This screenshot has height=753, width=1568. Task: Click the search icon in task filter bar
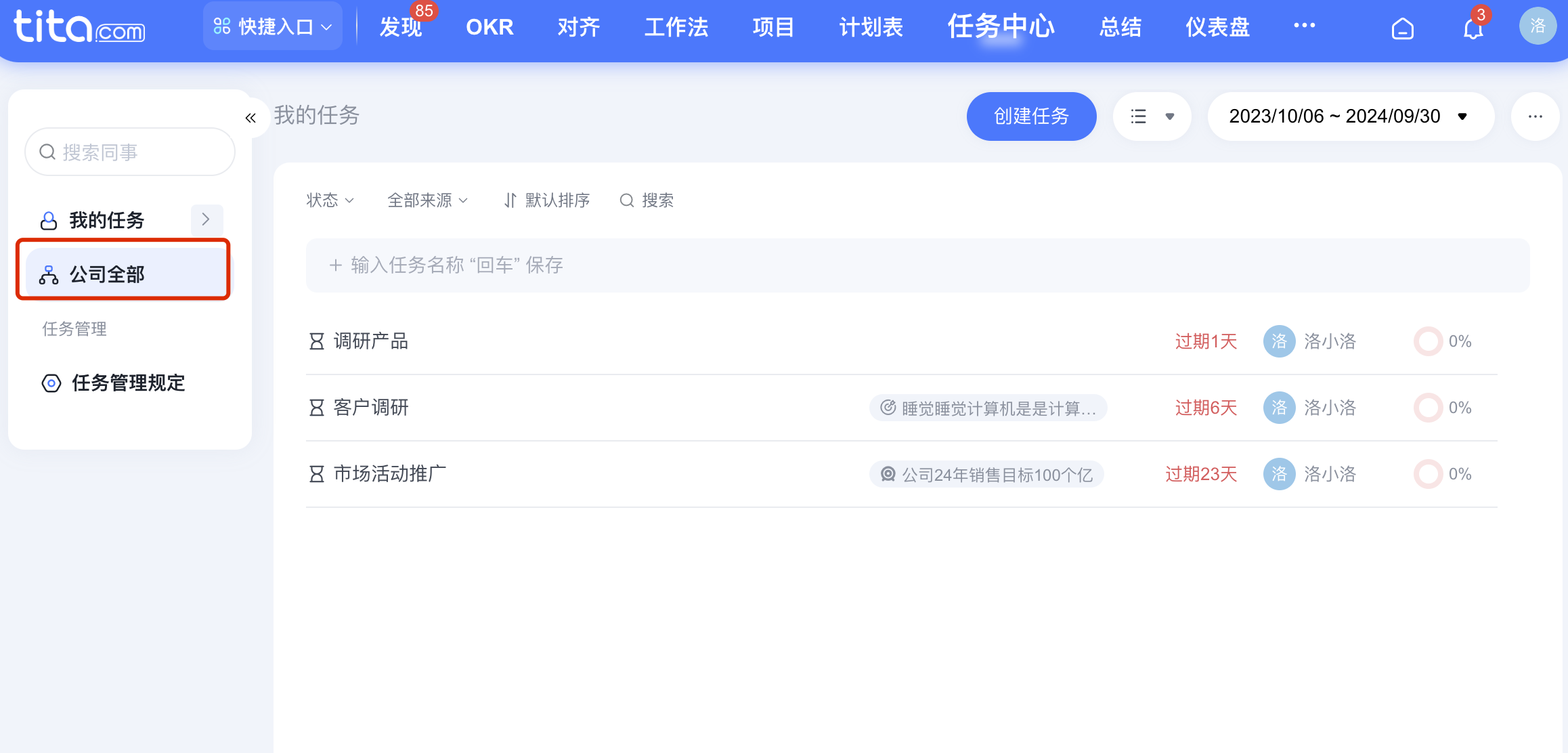tap(627, 200)
